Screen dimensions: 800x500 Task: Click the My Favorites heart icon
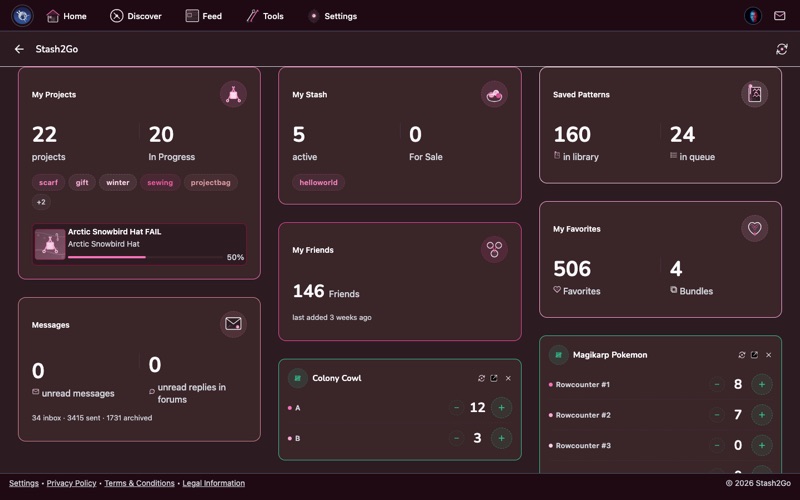755,228
